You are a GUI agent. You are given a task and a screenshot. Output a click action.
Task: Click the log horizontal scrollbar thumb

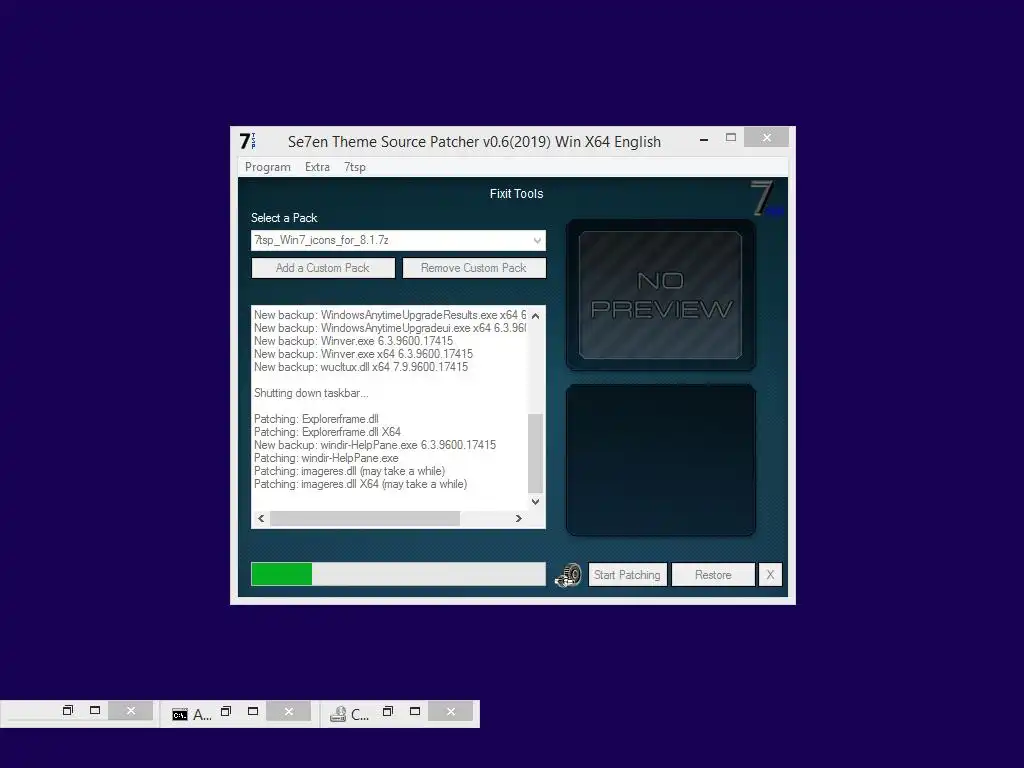click(x=365, y=519)
